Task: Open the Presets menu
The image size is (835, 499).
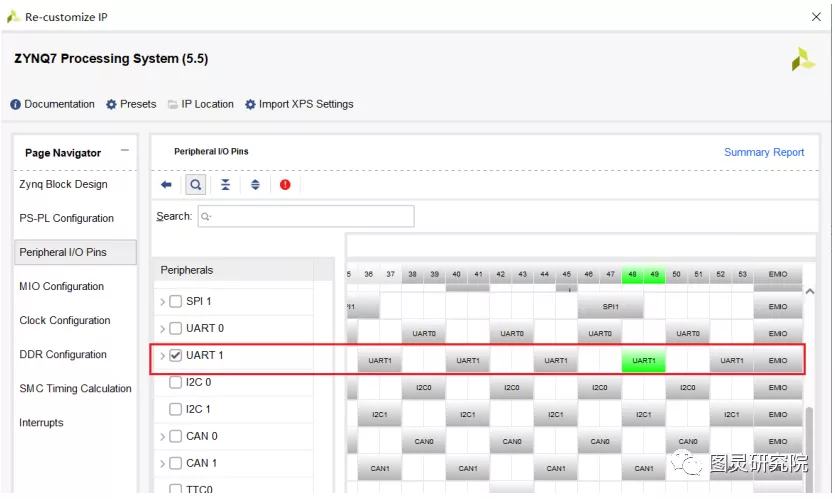Action: [138, 104]
